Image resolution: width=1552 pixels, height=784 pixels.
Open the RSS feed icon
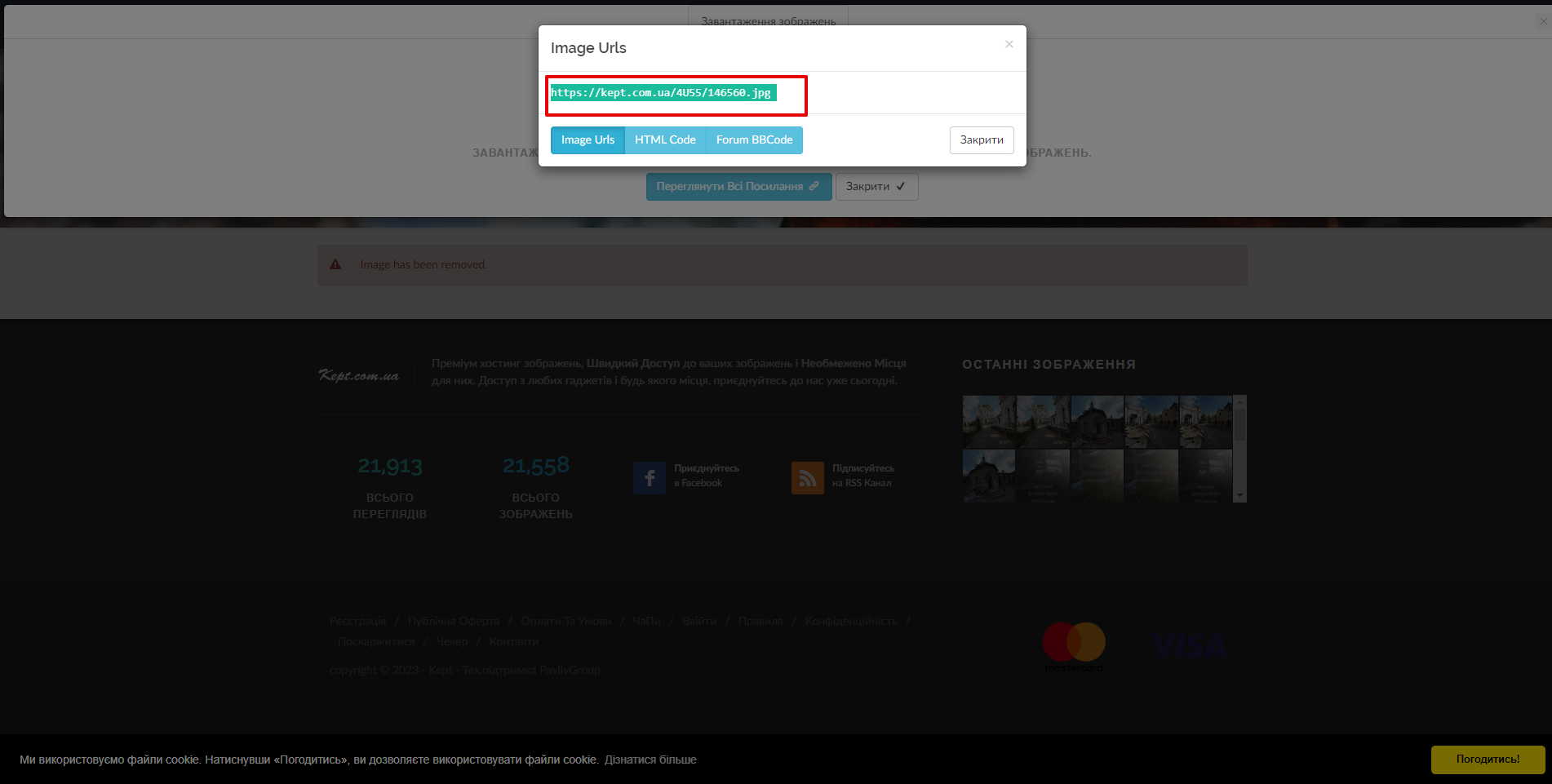pyautogui.click(x=808, y=478)
